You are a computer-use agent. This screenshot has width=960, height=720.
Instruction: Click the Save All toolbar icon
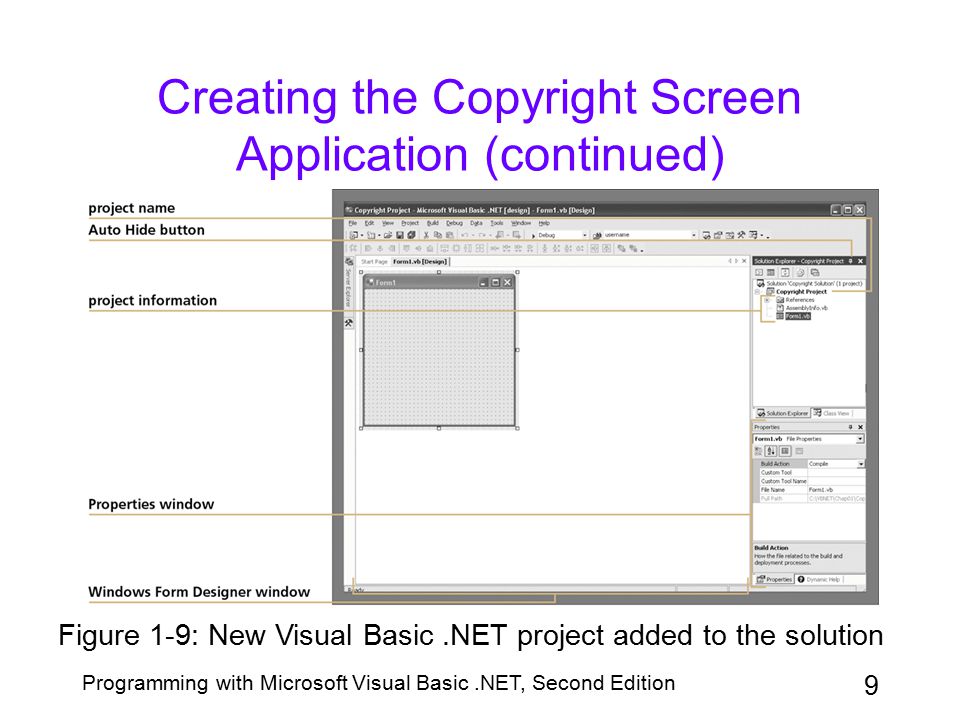tap(411, 235)
